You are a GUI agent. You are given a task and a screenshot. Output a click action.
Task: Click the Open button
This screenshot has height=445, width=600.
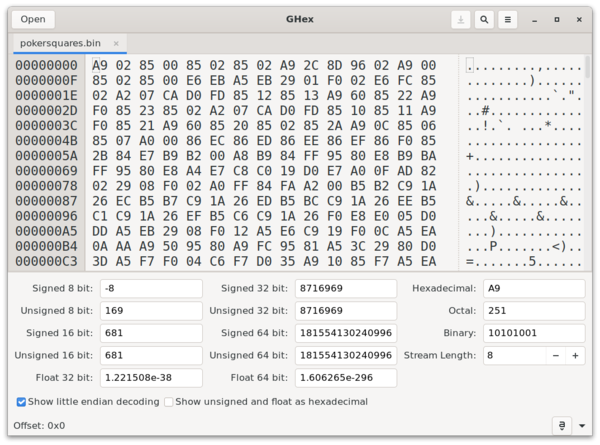(x=33, y=19)
